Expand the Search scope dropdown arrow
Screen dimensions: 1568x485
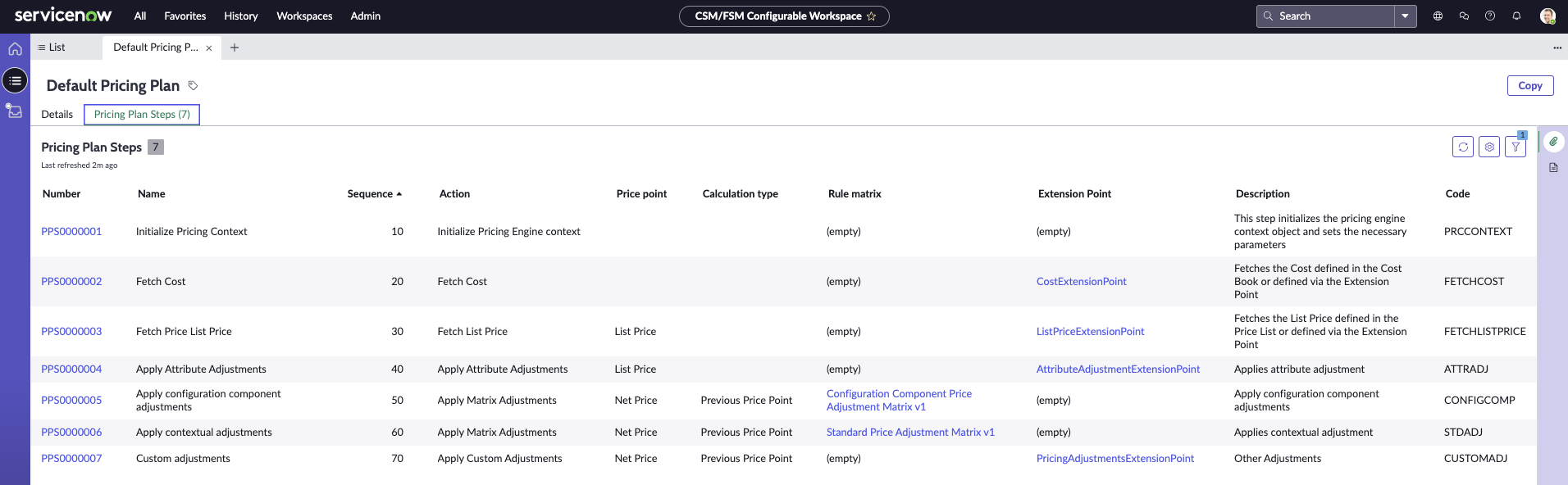point(1406,16)
